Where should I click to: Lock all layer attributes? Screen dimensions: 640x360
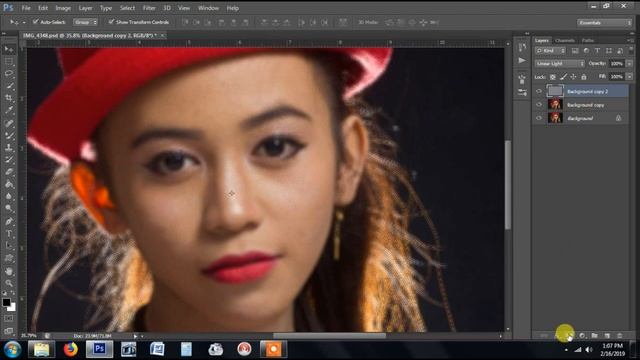[584, 77]
